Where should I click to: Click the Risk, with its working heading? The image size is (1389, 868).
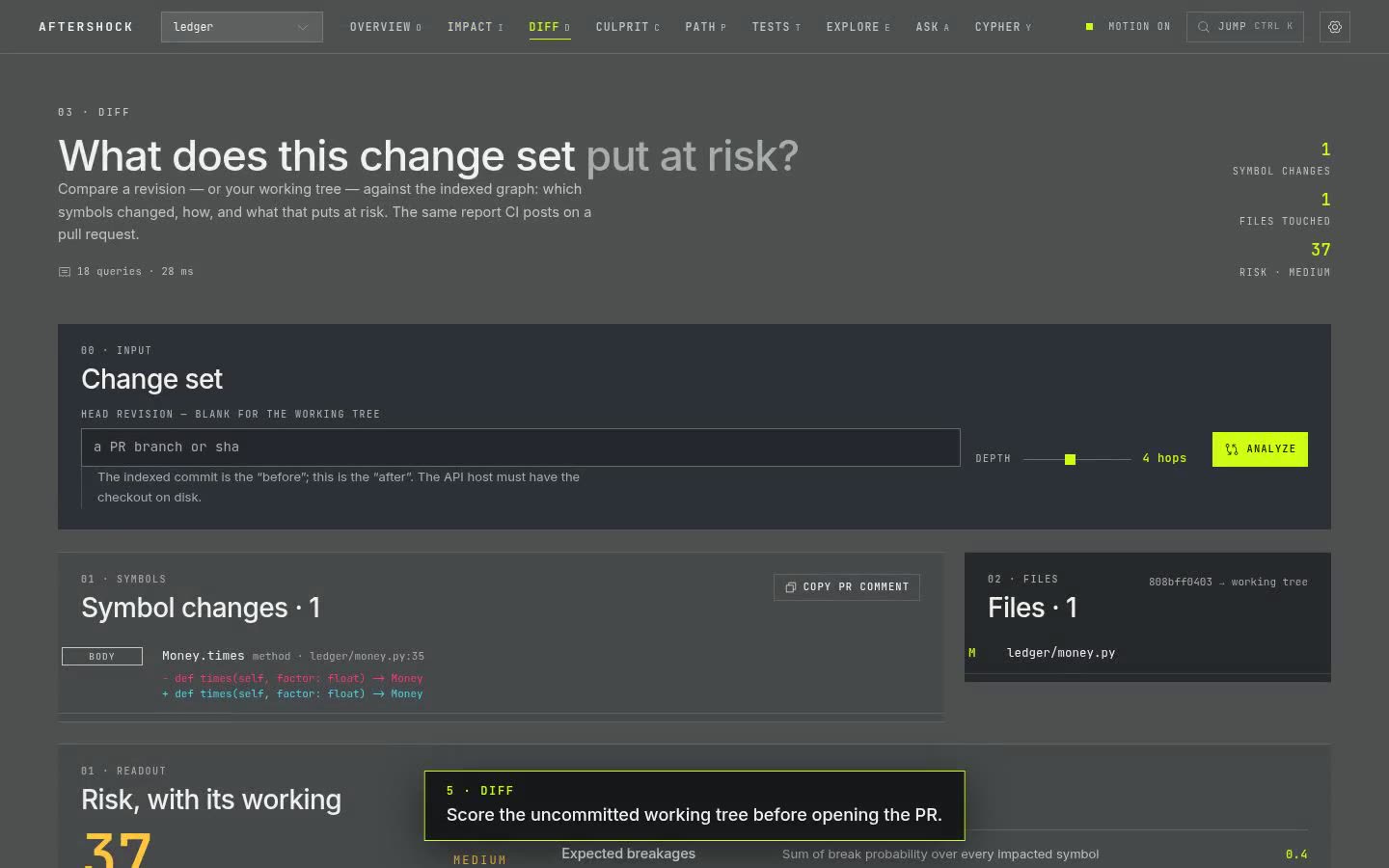tap(211, 800)
